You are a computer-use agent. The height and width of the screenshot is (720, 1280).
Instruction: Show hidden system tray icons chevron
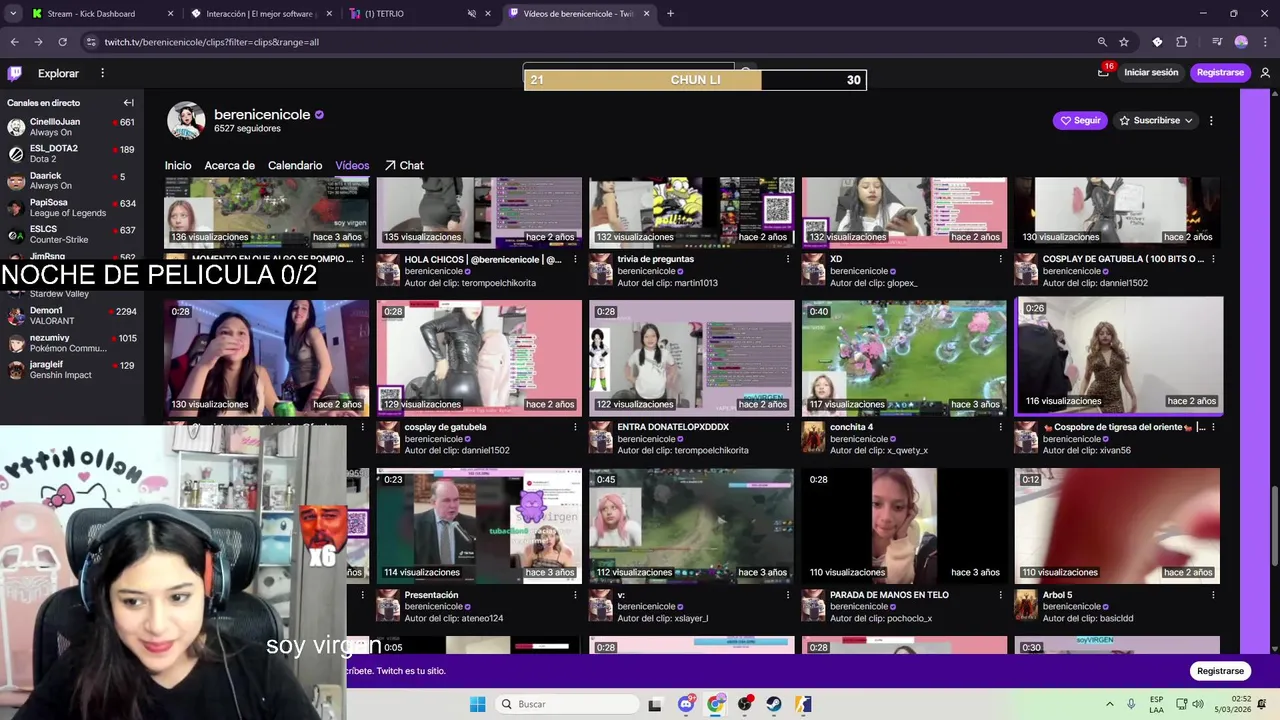coord(1109,704)
